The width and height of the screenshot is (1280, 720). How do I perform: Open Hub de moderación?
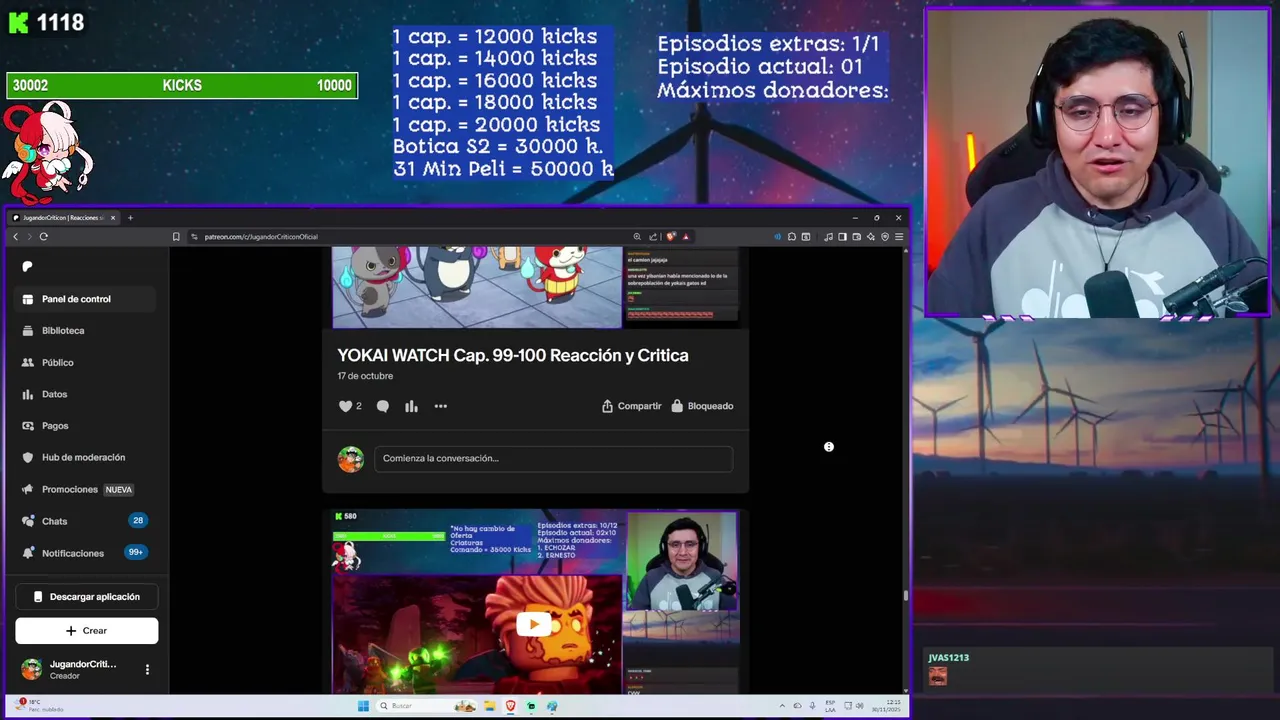point(86,457)
